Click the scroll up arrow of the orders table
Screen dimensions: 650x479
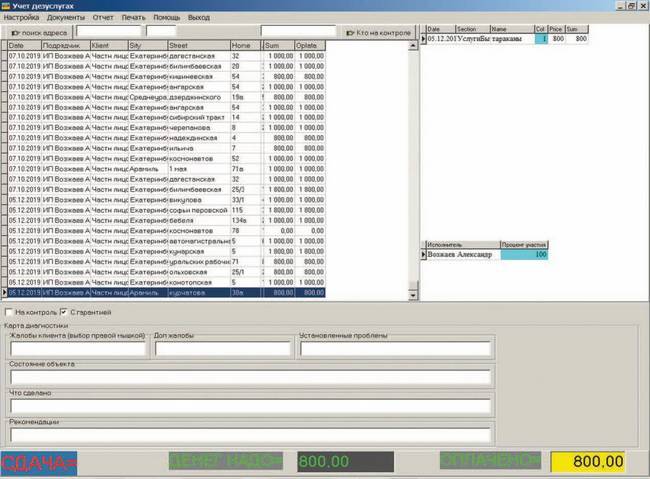click(412, 46)
